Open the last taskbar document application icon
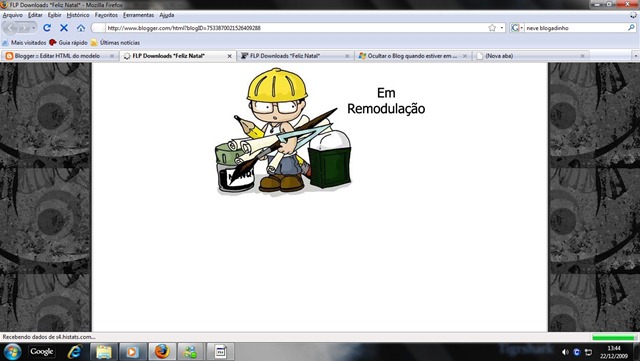This screenshot has width=640, height=361. click(x=220, y=352)
